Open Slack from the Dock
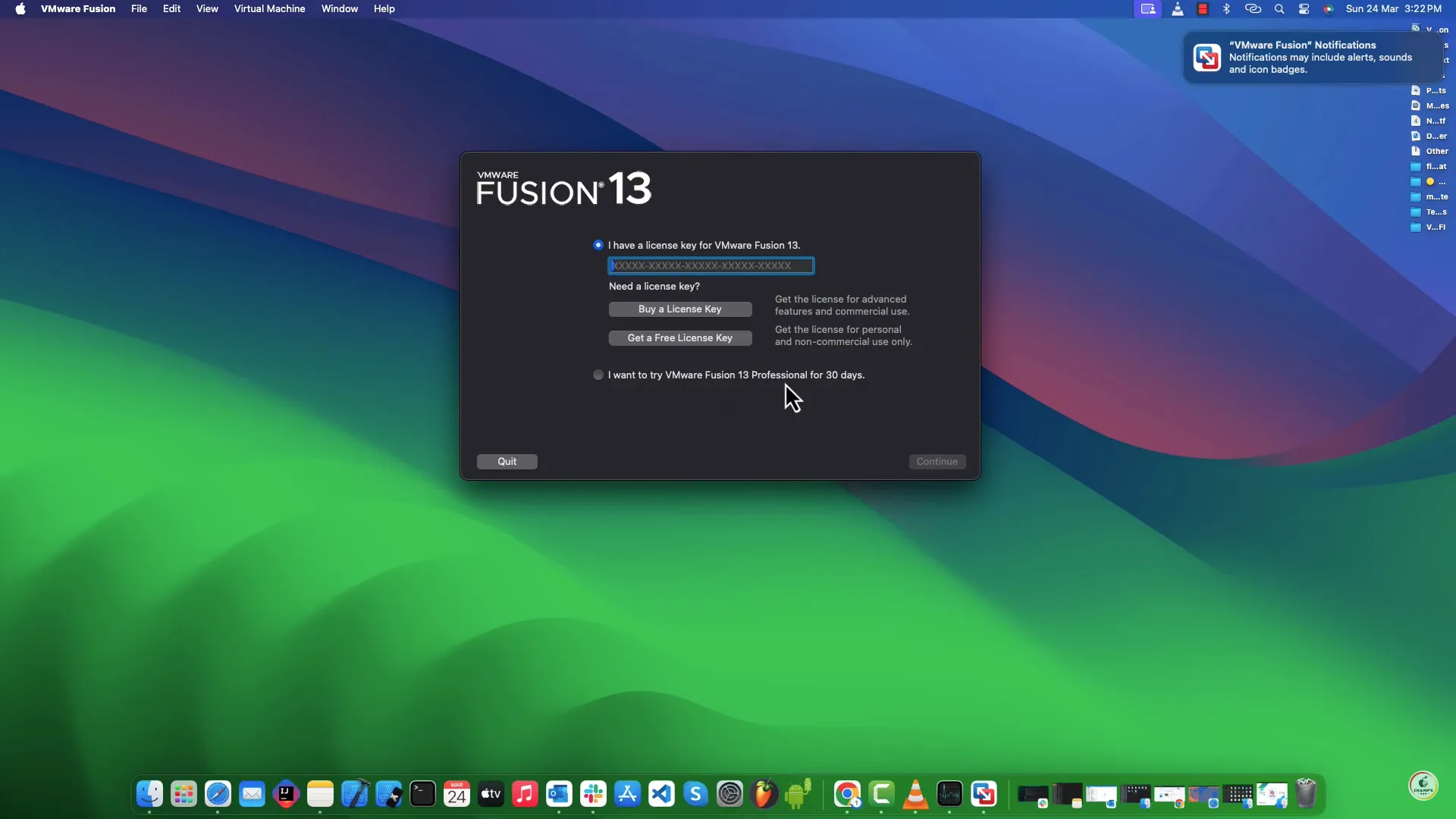Screen dimensions: 1456x819 click(x=593, y=794)
